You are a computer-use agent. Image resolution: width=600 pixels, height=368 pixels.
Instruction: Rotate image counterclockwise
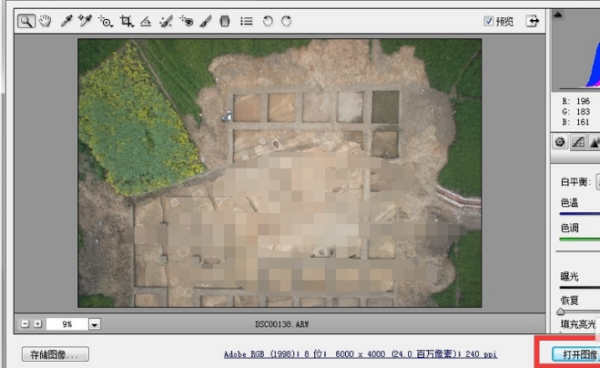268,21
